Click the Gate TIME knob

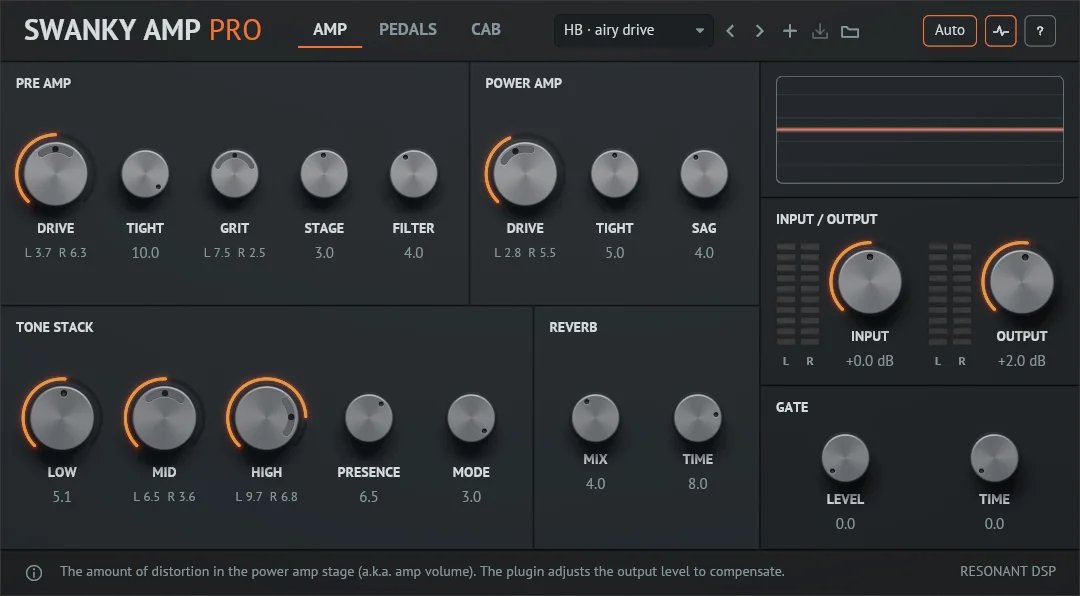(994, 458)
